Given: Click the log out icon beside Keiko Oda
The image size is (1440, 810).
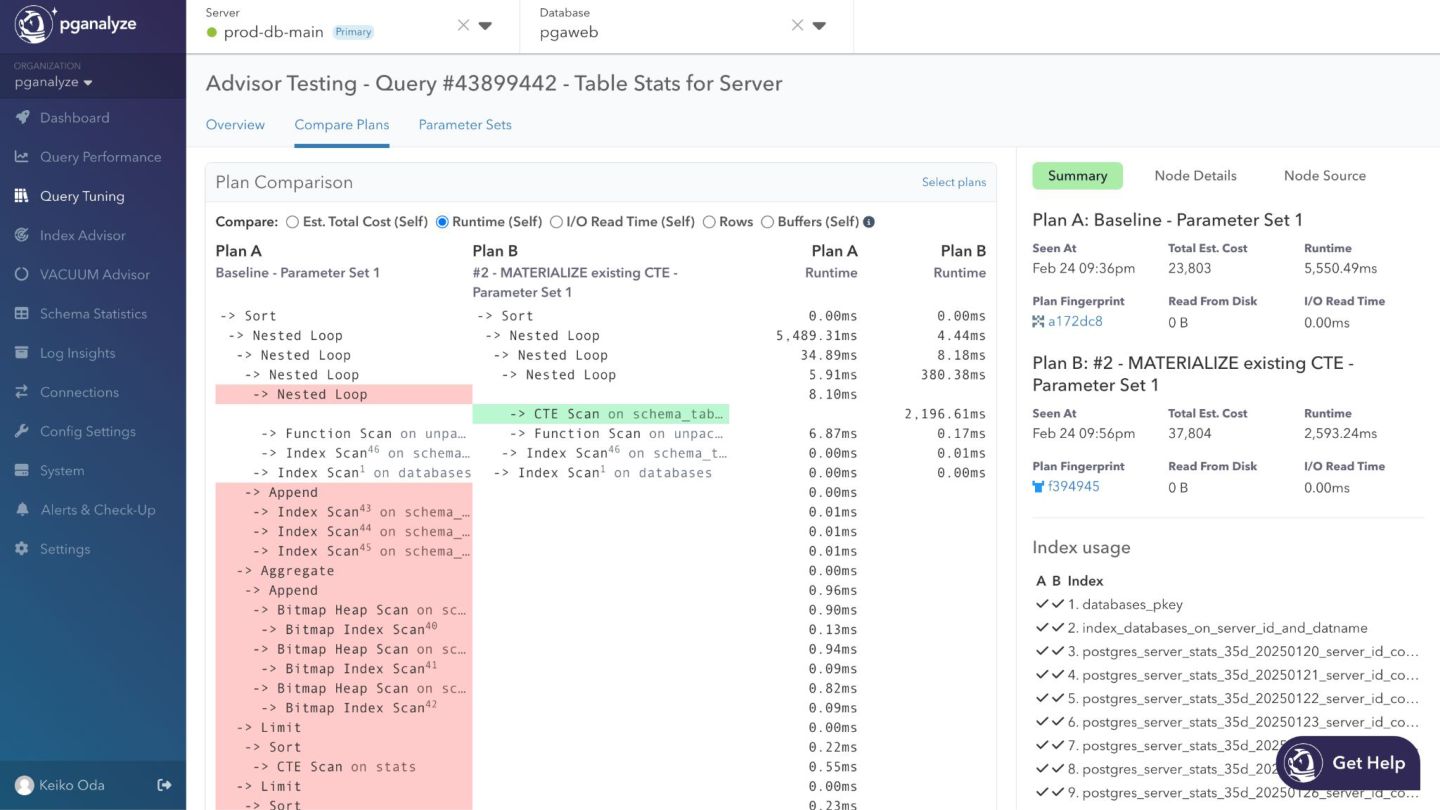Looking at the screenshot, I should click(165, 785).
